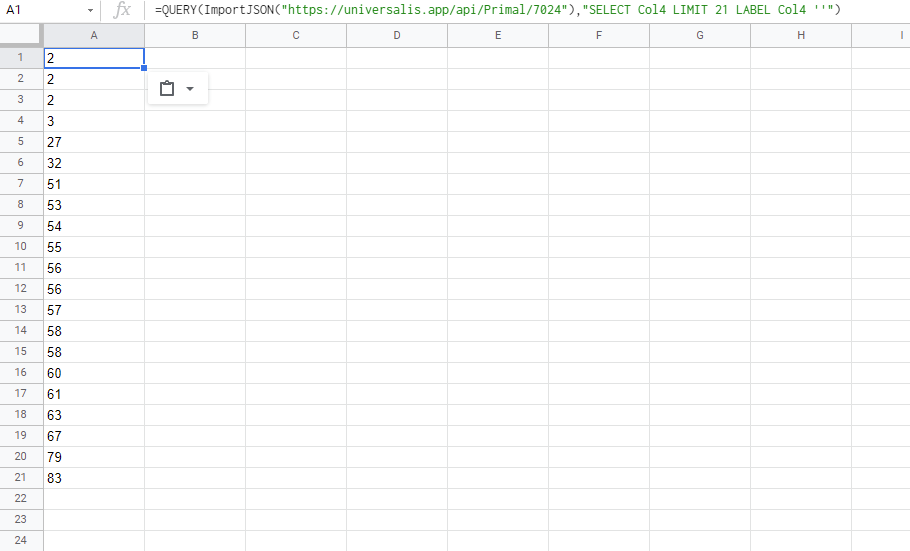The height and width of the screenshot is (551, 910).
Task: Click cell with value 51
Action: 94,184
